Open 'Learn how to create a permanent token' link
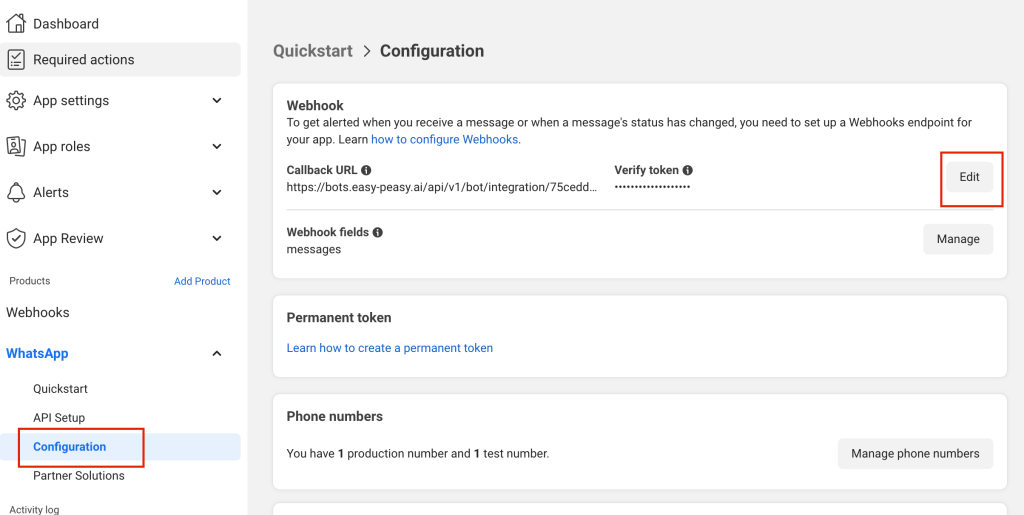The width and height of the screenshot is (1024, 515). tap(390, 348)
